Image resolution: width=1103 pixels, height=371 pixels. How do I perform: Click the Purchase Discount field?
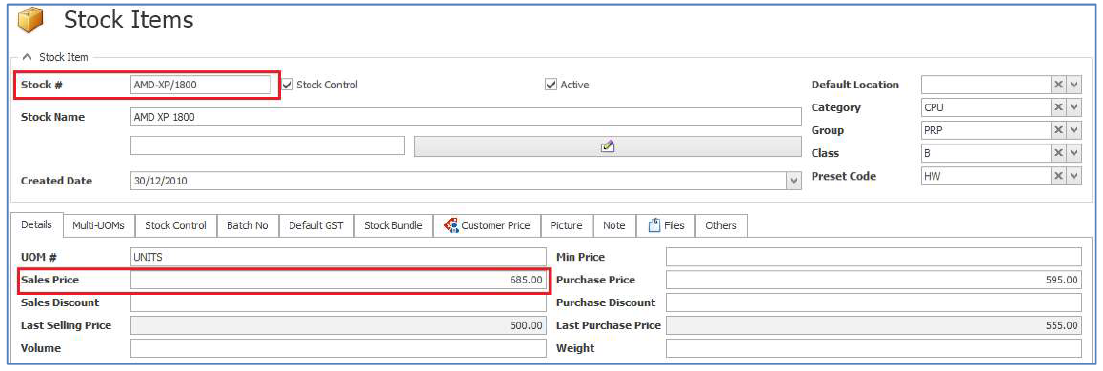(x=874, y=303)
